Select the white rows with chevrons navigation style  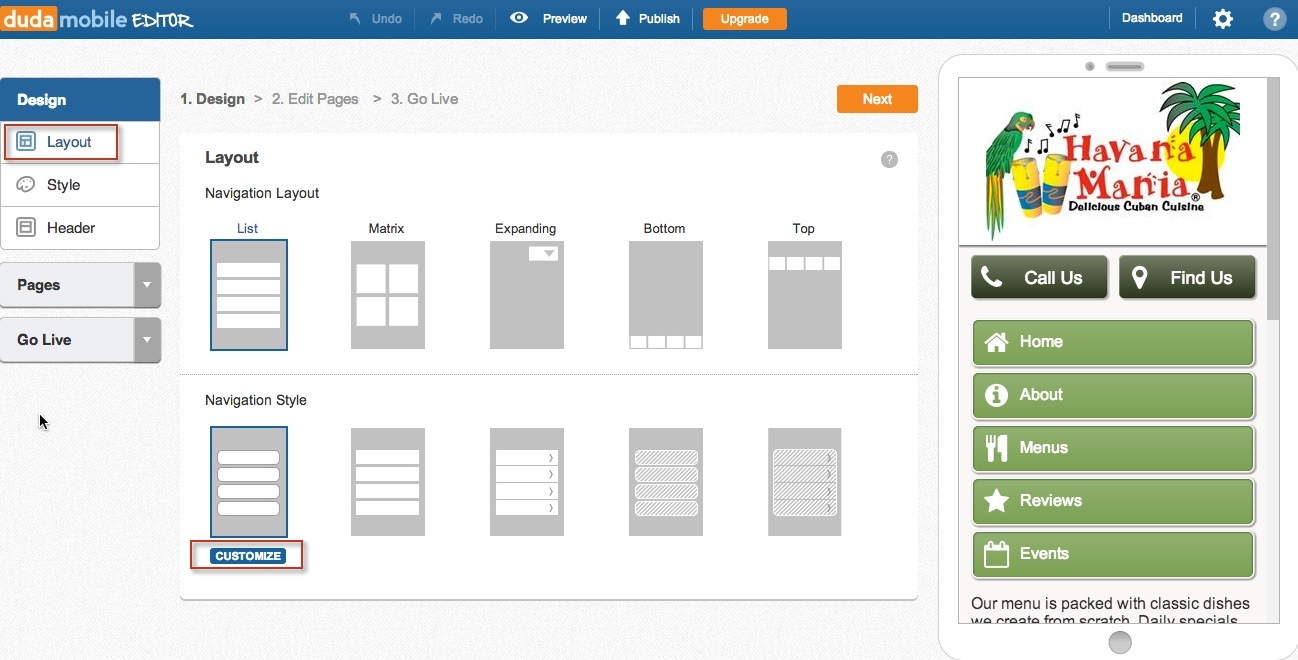(x=527, y=482)
